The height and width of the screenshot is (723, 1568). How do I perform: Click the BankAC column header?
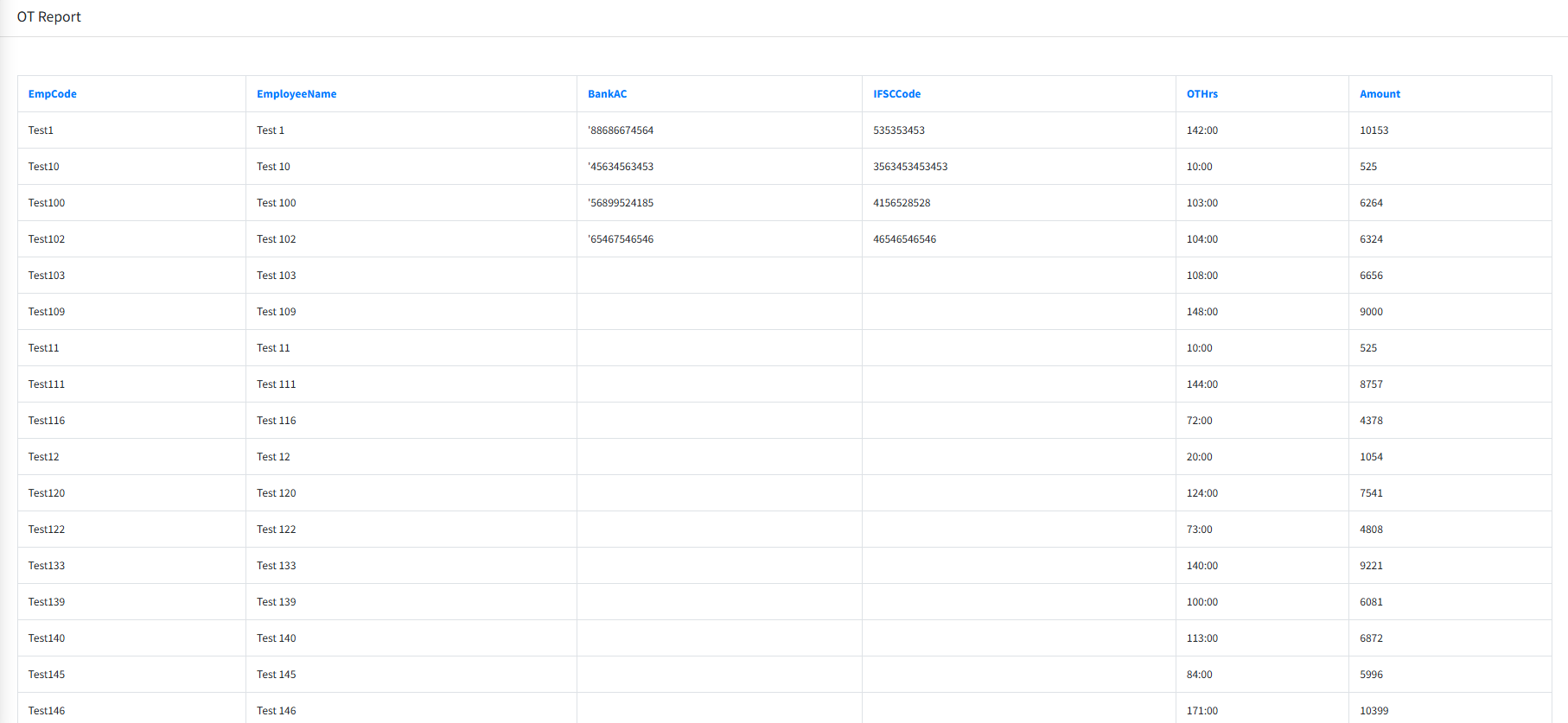(x=607, y=94)
